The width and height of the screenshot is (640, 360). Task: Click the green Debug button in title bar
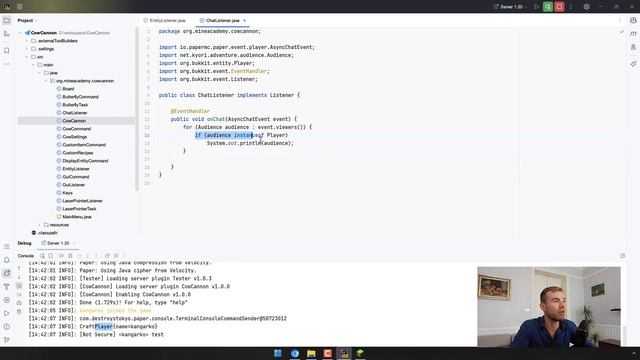pos(548,7)
